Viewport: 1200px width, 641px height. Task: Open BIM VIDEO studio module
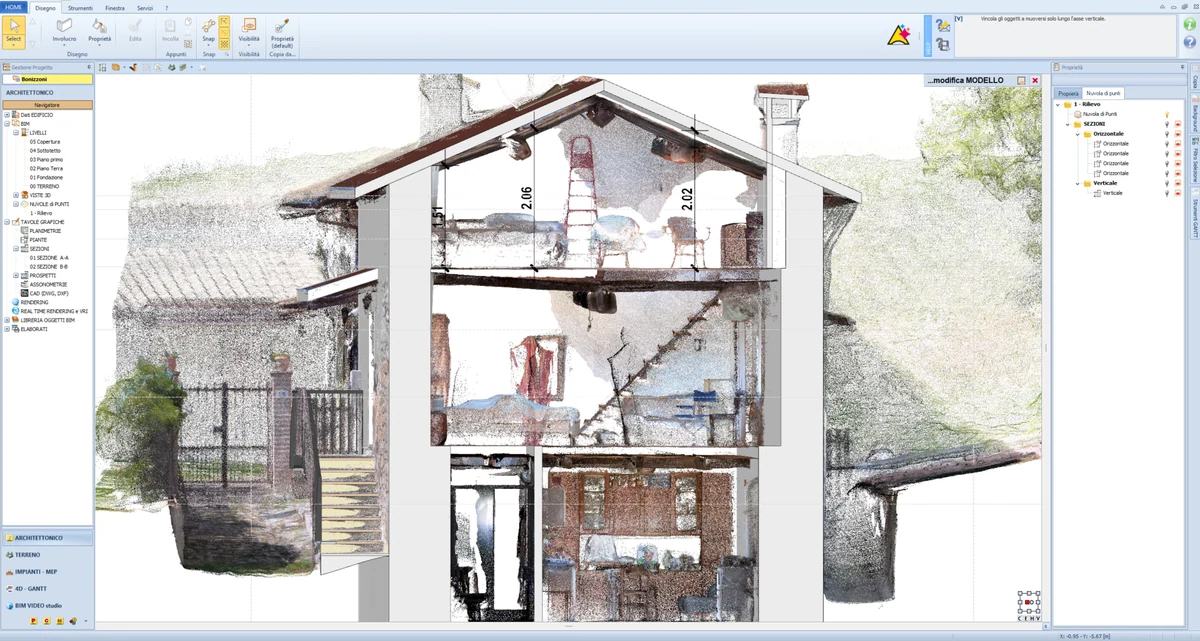pyautogui.click(x=47, y=605)
